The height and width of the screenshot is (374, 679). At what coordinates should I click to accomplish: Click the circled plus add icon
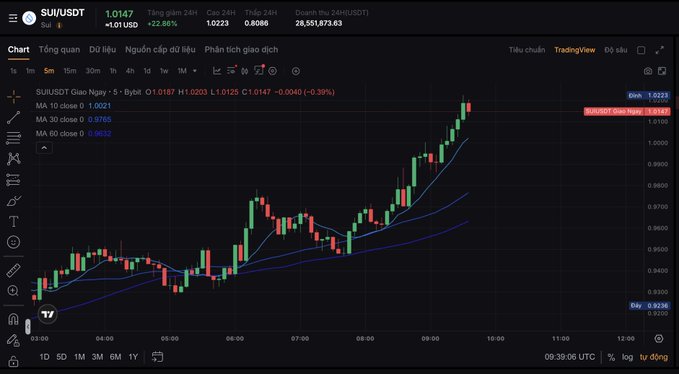tap(296, 71)
